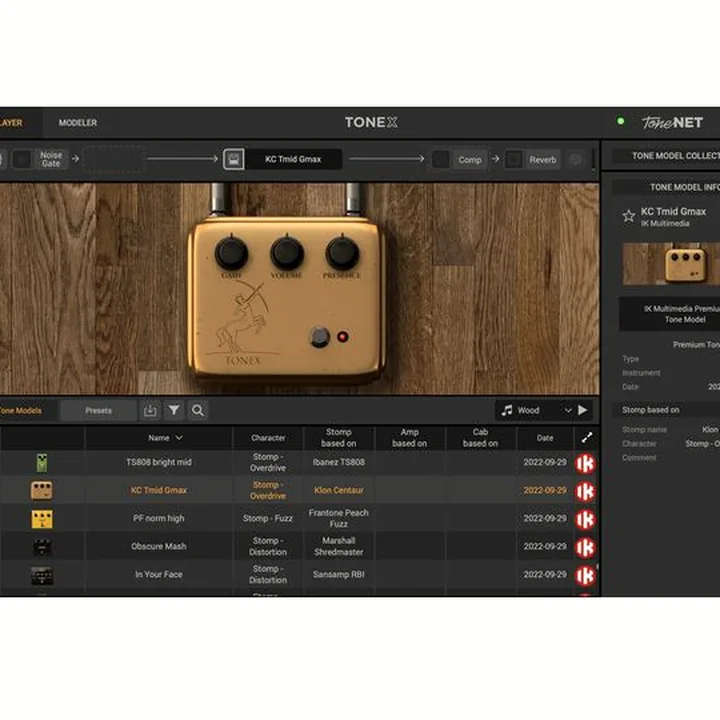Click the search magnifier icon

198,411
